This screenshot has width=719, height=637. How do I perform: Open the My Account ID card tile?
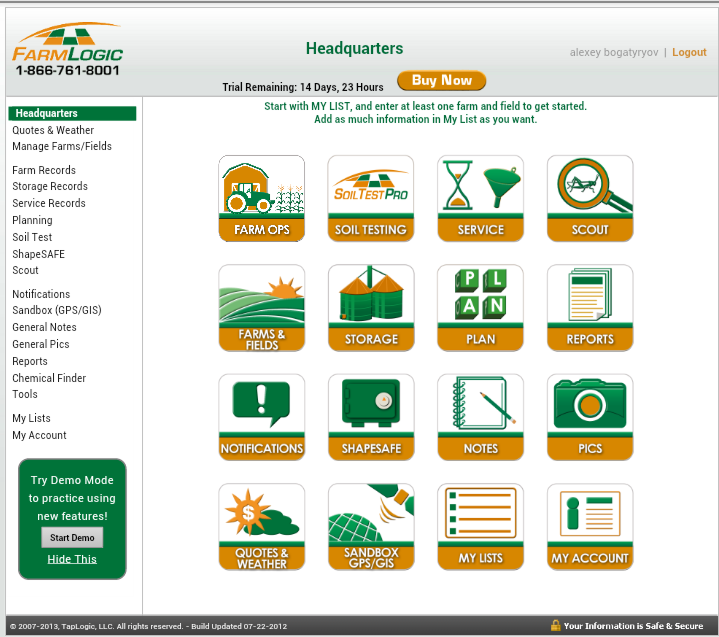tap(590, 527)
